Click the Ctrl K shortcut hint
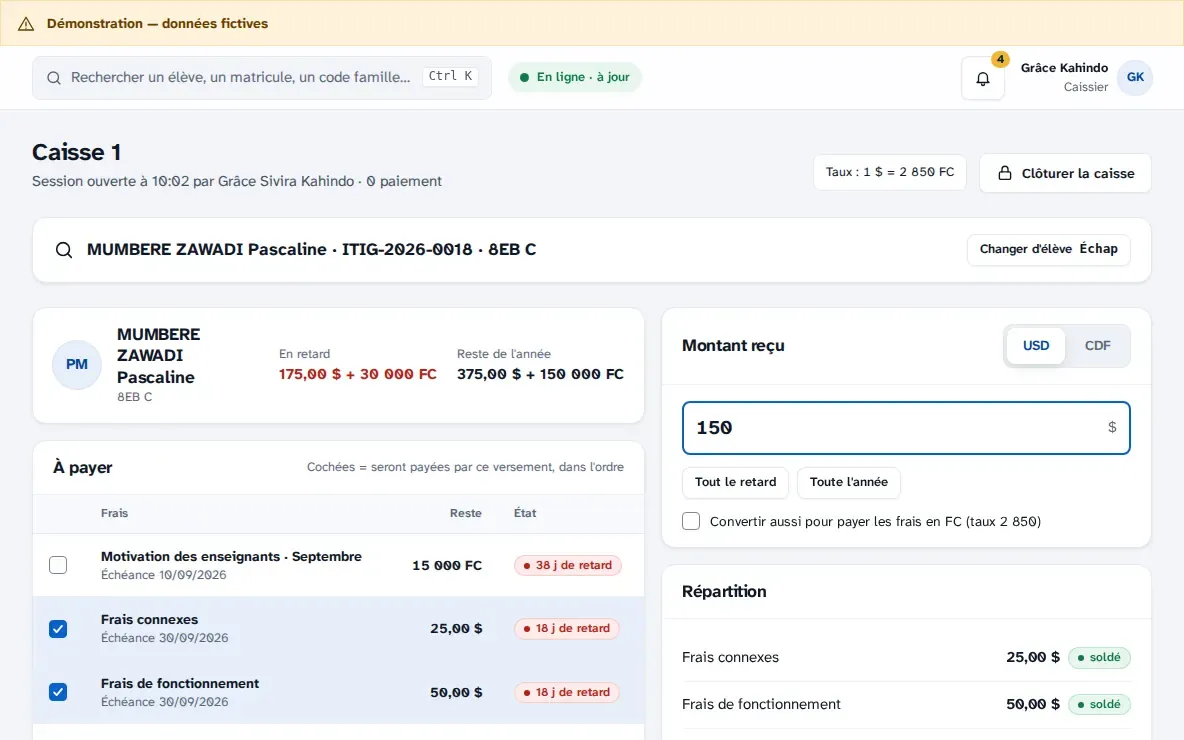Viewport: 1184px width, 740px height. (450, 76)
